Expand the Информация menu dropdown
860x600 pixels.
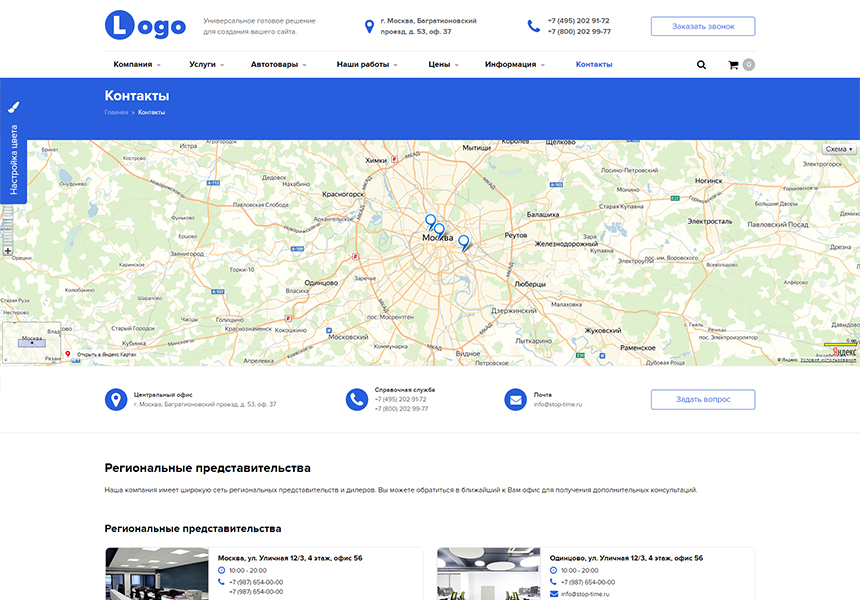tap(514, 65)
